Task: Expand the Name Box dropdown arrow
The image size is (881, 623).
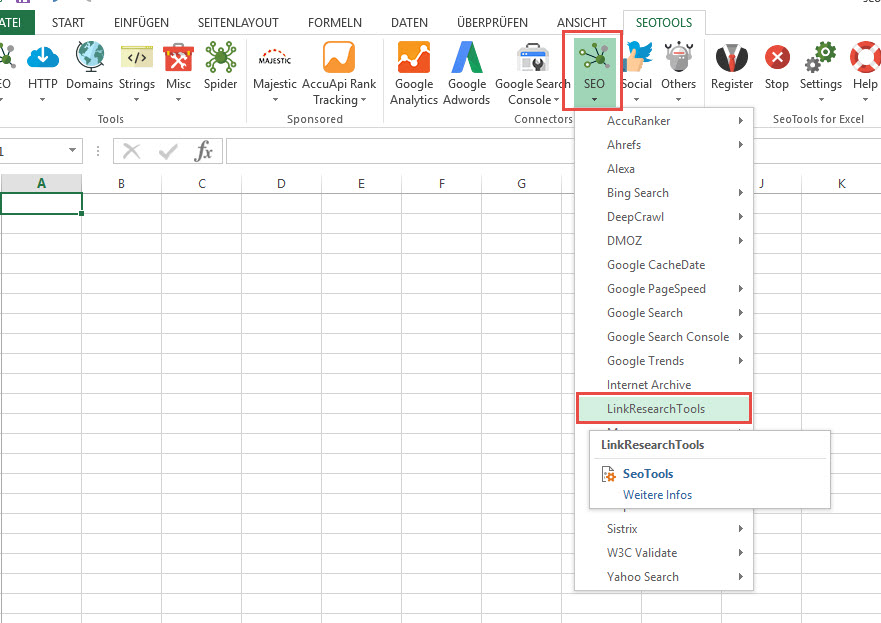Action: pos(72,150)
